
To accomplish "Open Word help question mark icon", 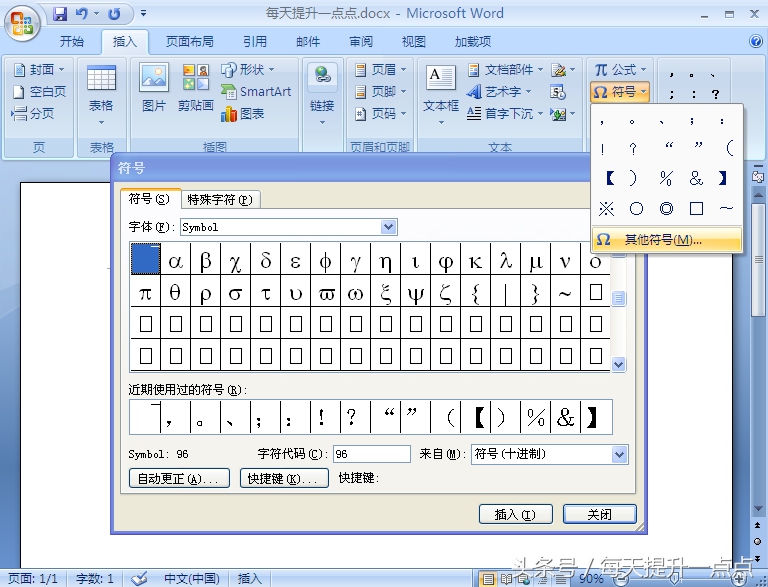I will point(756,41).
